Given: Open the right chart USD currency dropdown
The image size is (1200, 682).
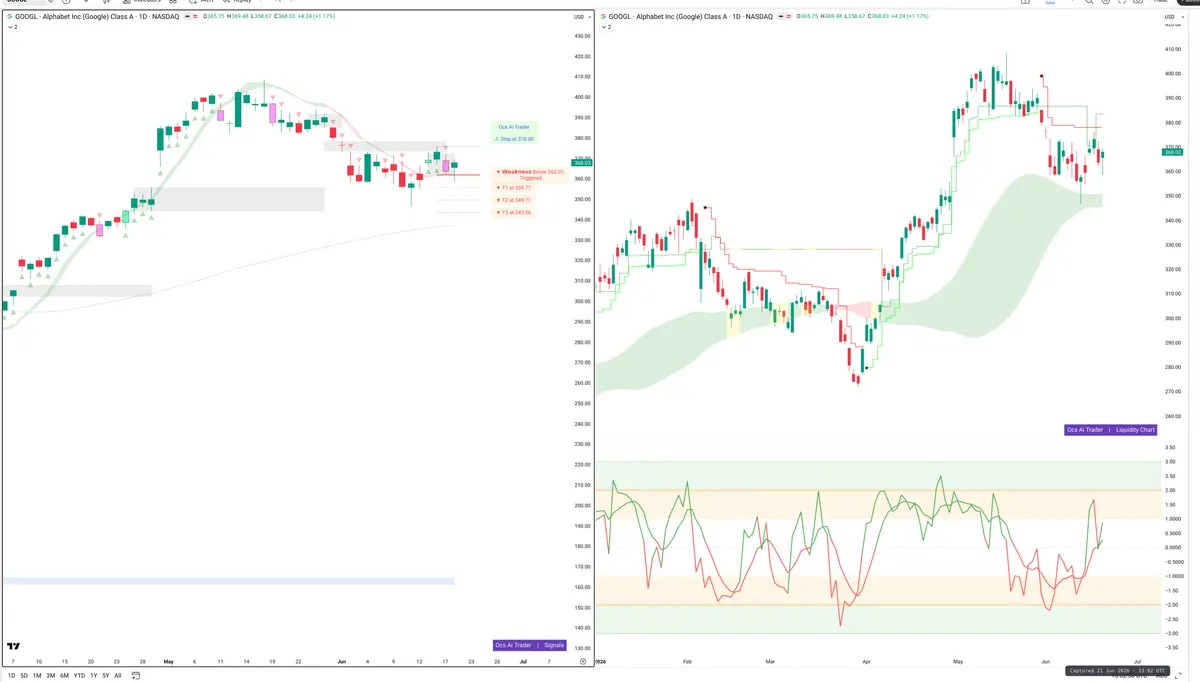Looking at the screenshot, I should click(1172, 17).
